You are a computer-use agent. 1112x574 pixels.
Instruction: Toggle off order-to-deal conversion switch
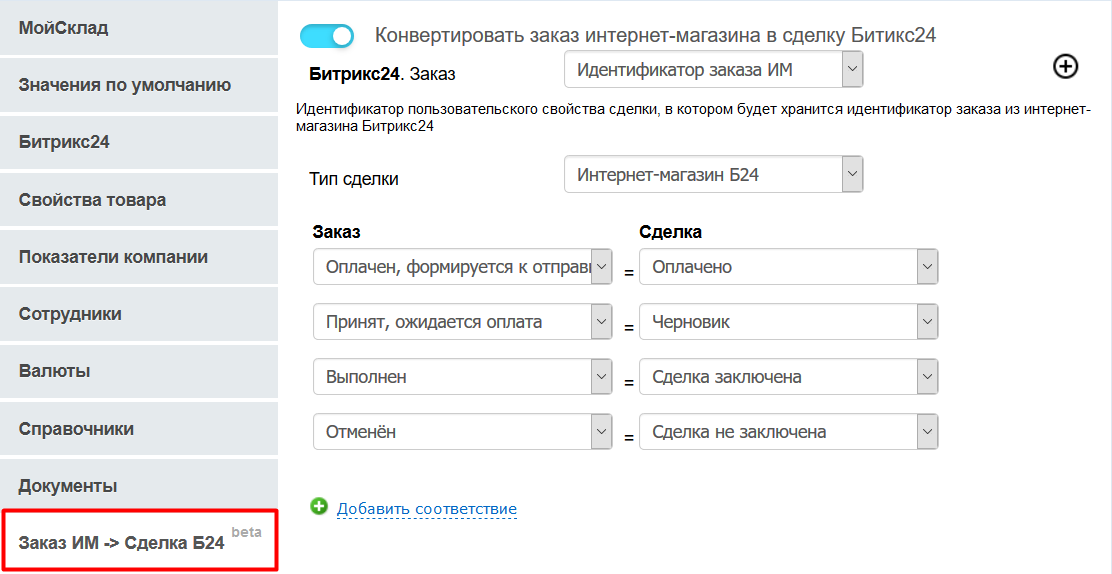(x=327, y=36)
